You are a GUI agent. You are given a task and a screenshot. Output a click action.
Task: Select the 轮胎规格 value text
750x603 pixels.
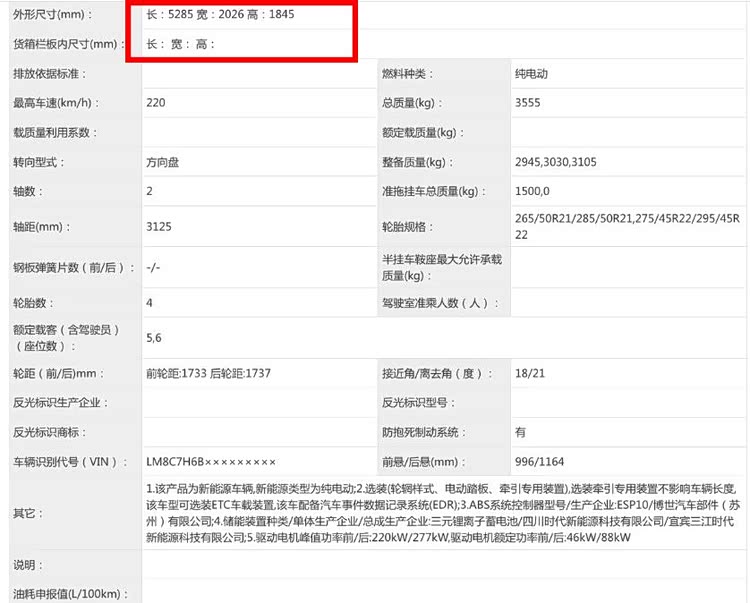(x=626, y=226)
